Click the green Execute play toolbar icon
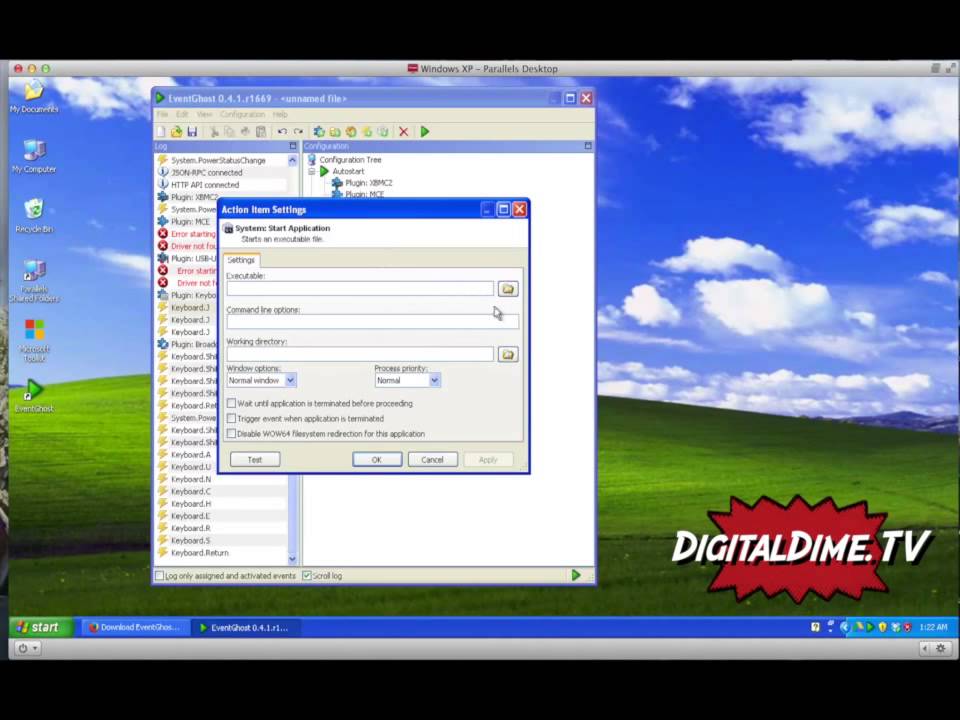Image resolution: width=960 pixels, height=720 pixels. click(425, 132)
